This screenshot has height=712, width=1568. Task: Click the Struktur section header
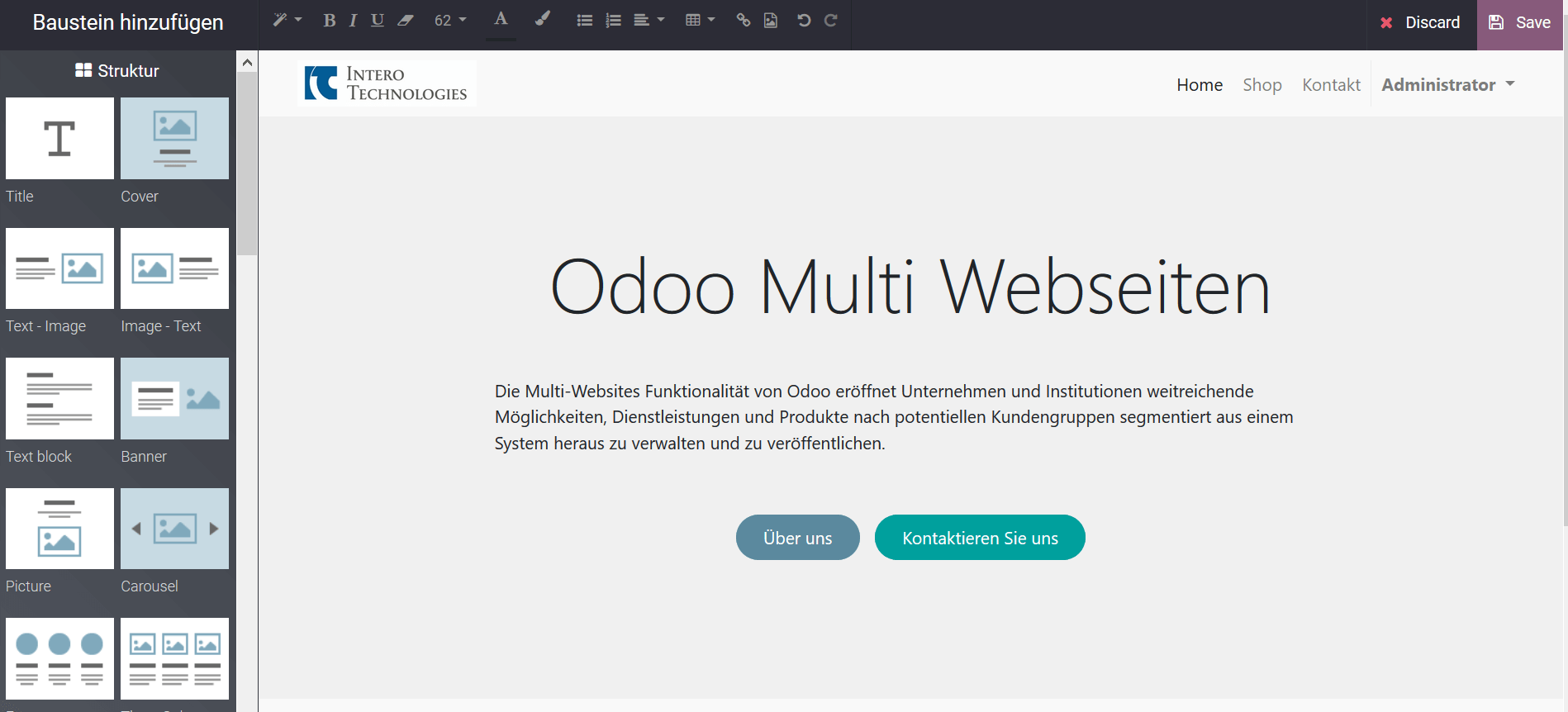[x=117, y=71]
